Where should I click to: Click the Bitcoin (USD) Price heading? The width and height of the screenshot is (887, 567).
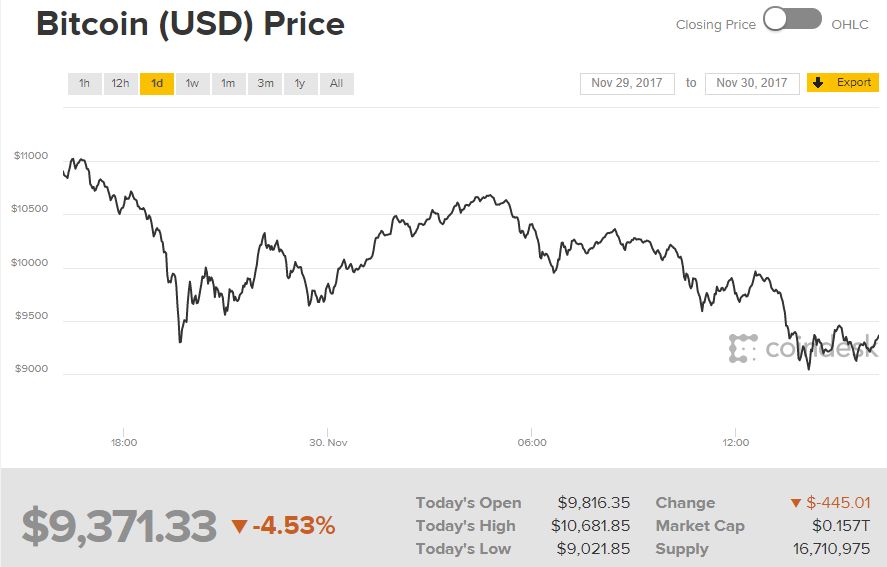coord(190,24)
